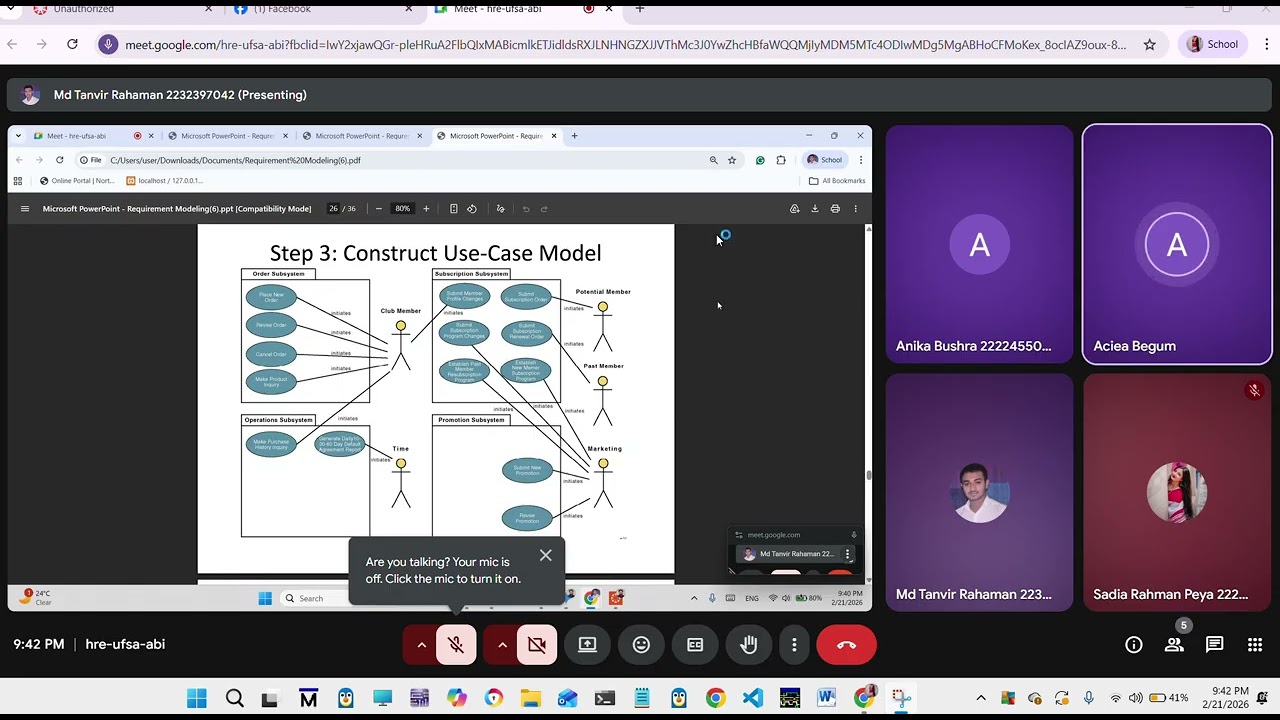This screenshot has width=1280, height=720.
Task: Open Meet's more options menu
Action: click(x=794, y=645)
